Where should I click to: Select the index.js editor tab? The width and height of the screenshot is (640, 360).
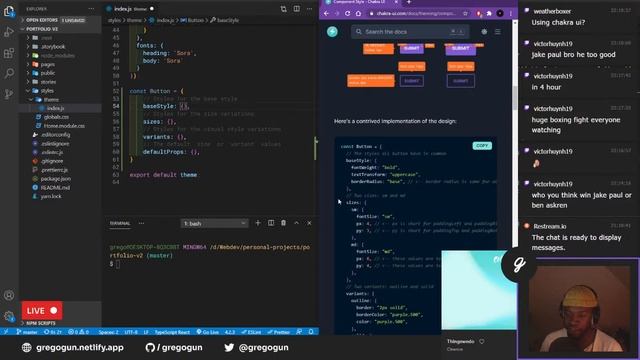click(130, 9)
